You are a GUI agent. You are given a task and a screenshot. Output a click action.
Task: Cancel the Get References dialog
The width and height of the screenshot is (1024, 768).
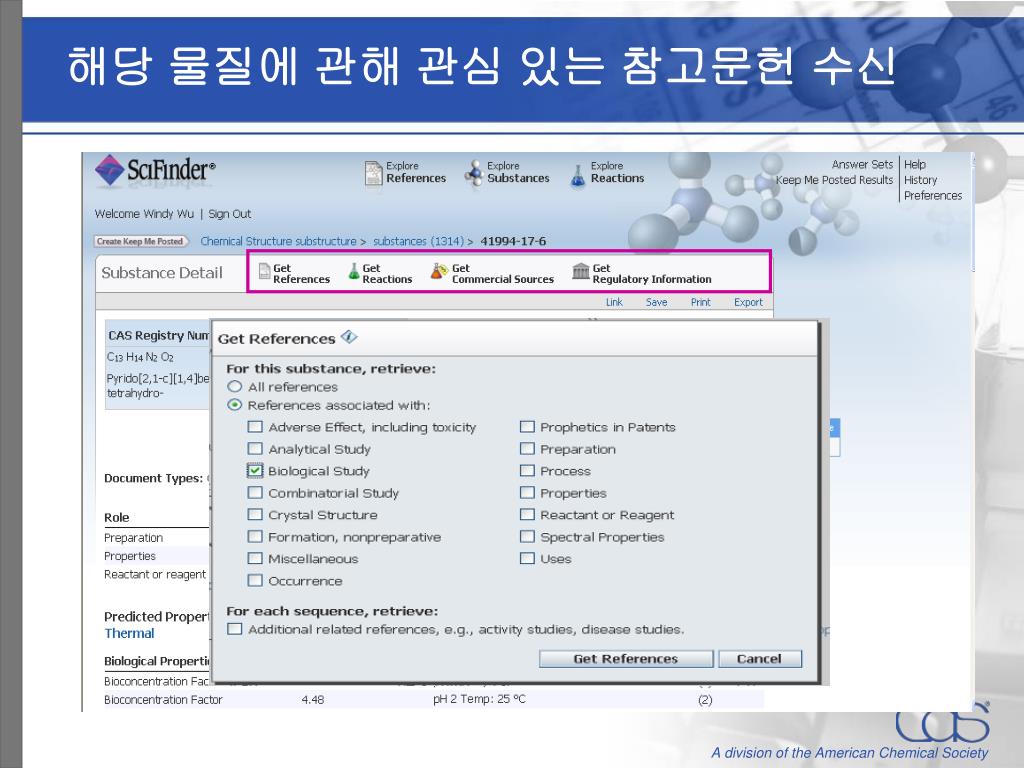[x=760, y=659]
